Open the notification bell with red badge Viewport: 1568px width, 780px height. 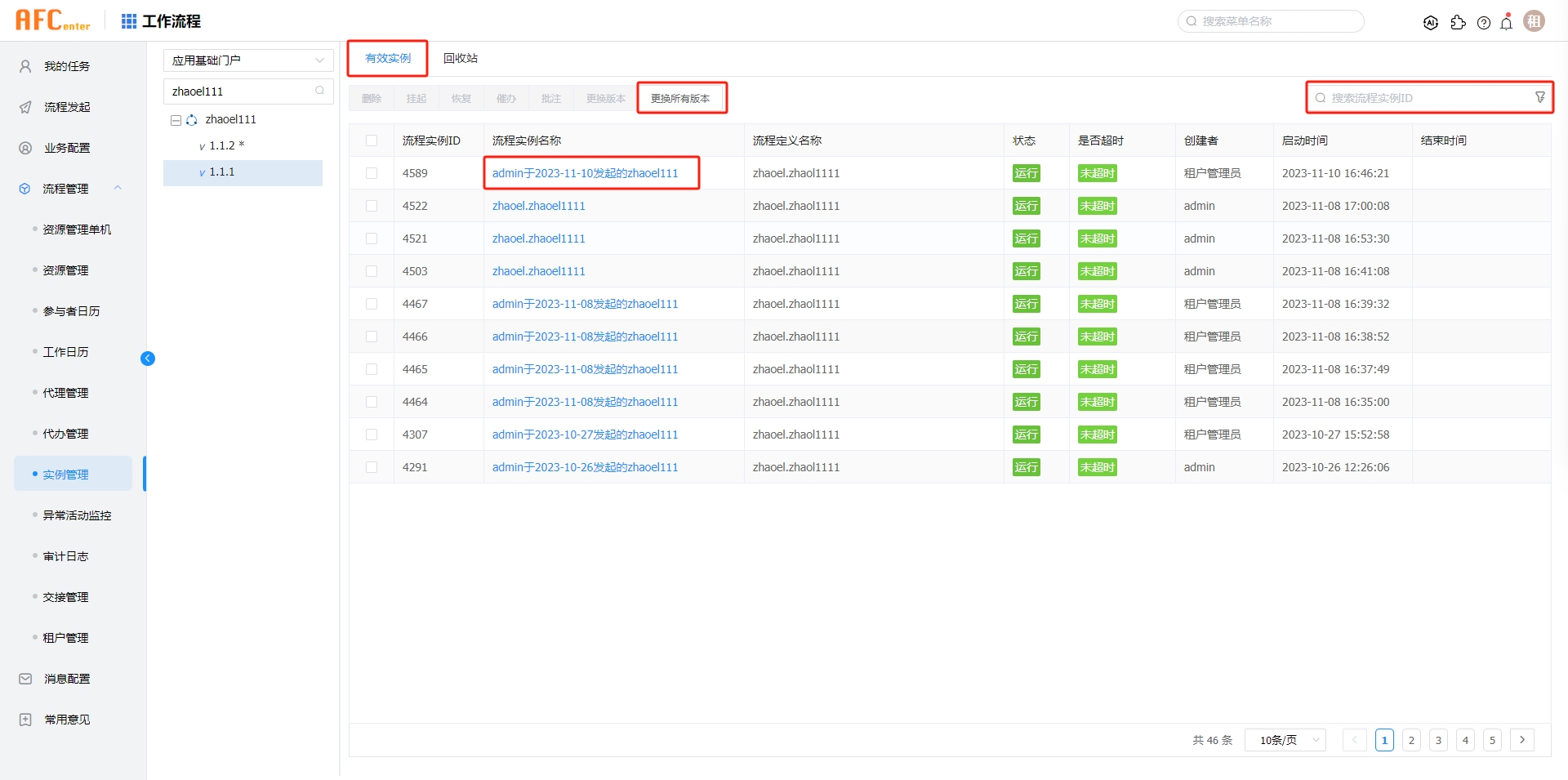(1506, 22)
